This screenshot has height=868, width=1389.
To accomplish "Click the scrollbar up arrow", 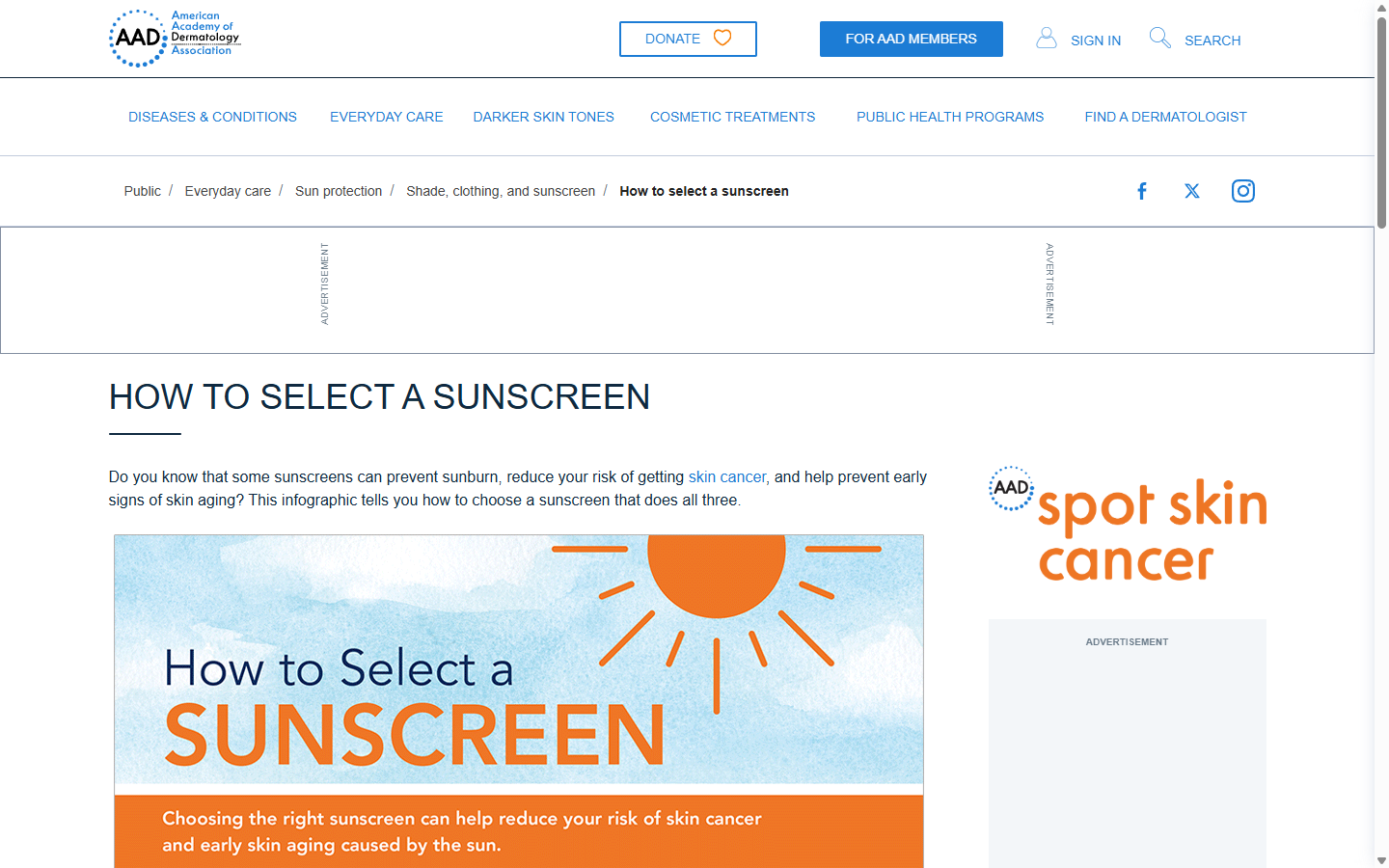I will [1381, 7].
